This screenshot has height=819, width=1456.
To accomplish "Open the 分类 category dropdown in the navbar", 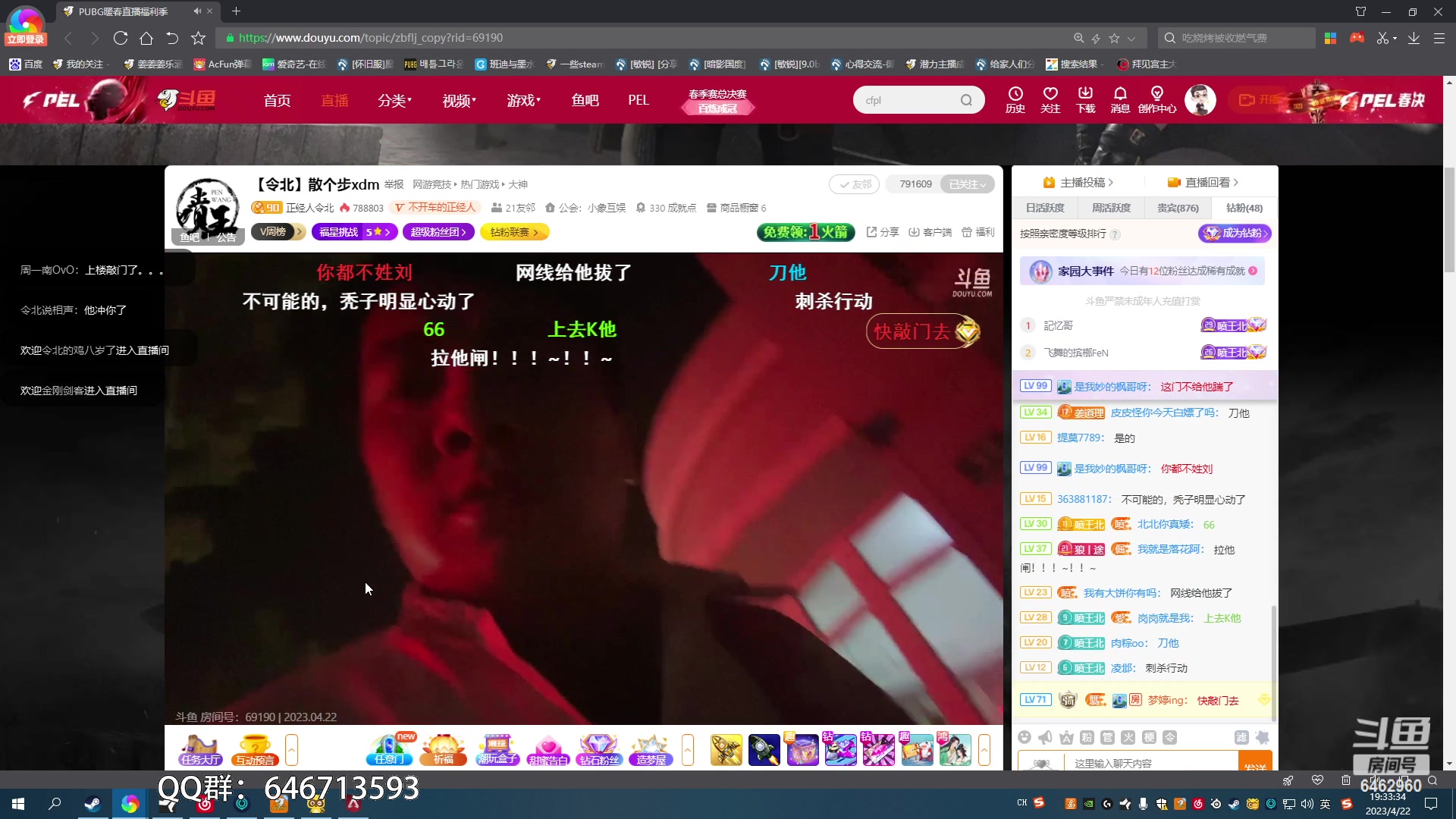I will click(394, 99).
